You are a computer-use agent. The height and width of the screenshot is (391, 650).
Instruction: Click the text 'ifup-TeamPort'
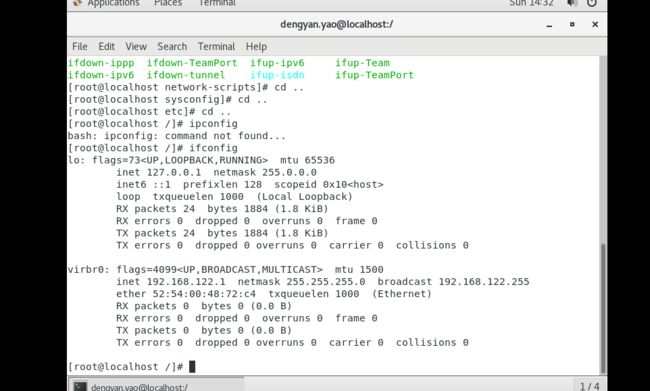click(x=374, y=75)
